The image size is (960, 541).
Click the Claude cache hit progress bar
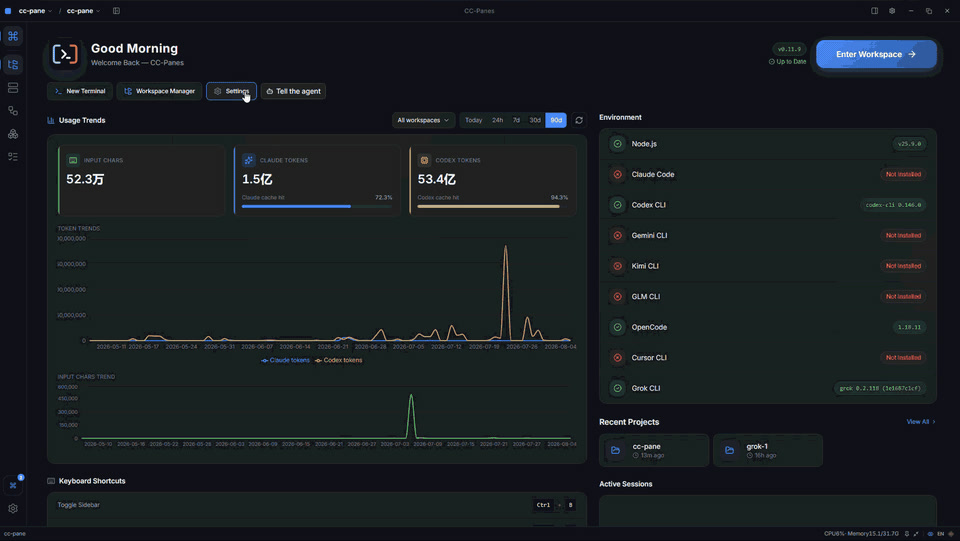click(317, 206)
